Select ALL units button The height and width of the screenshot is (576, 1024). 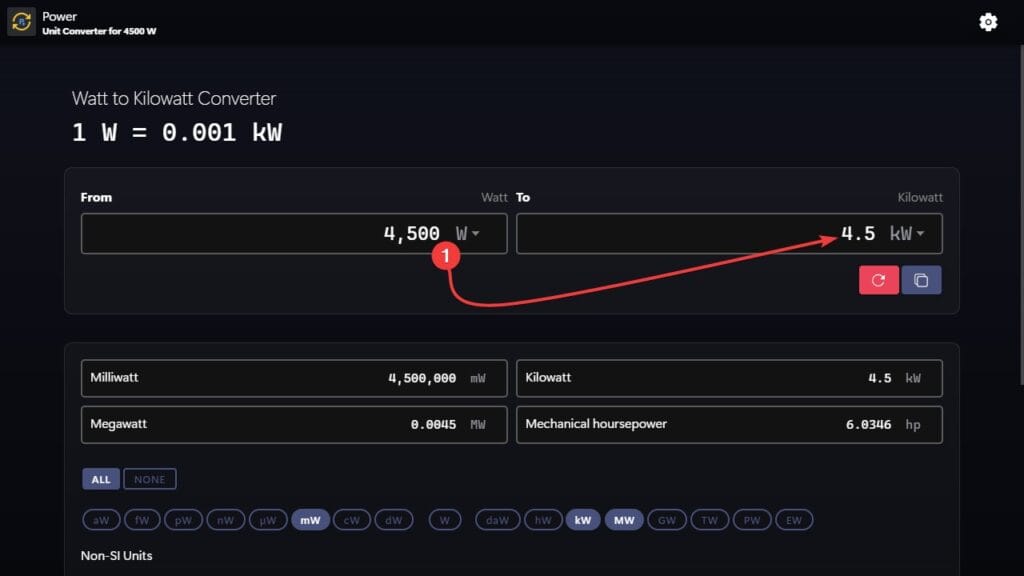click(x=101, y=479)
